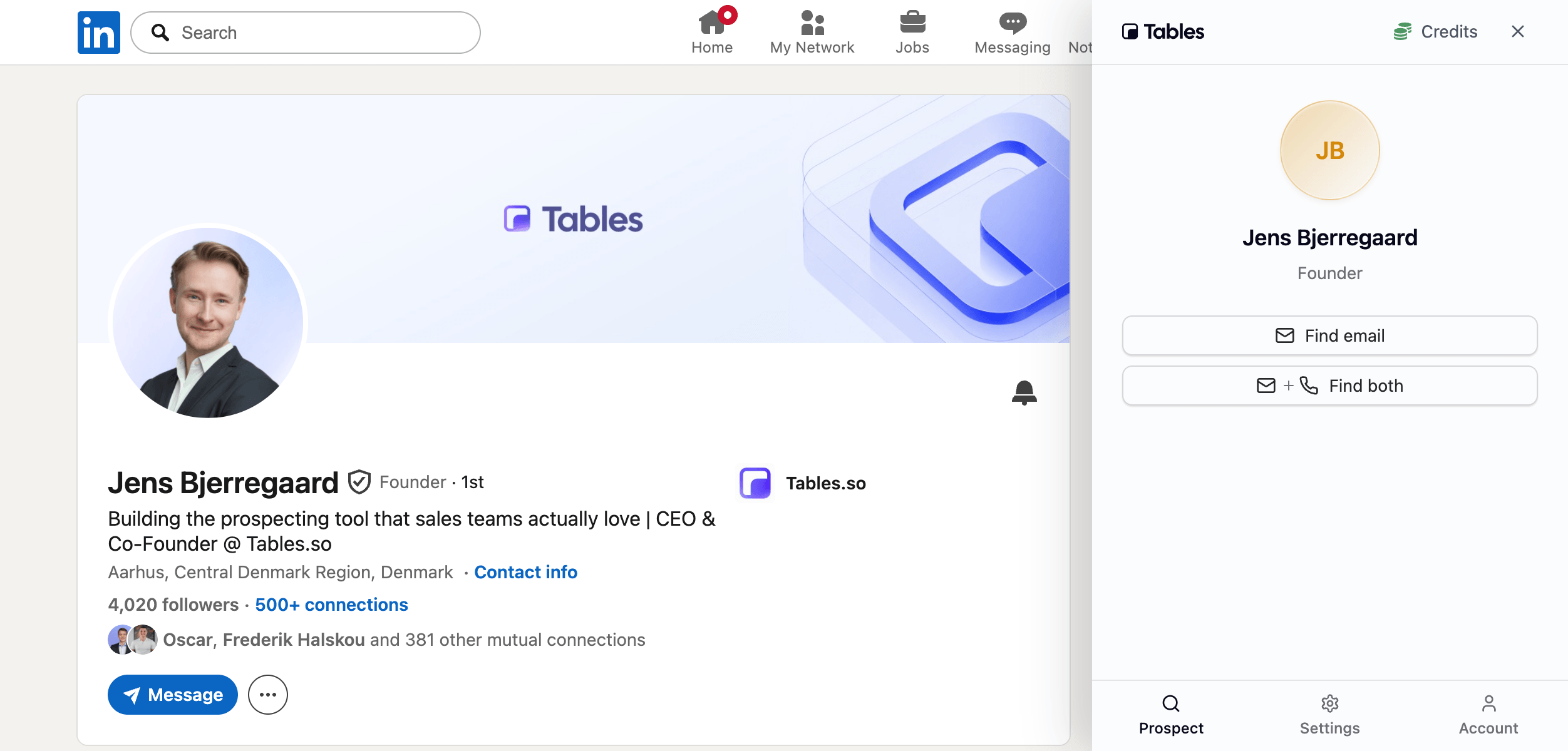
Task: Click the profile headline about prospecting tool
Action: point(411,531)
